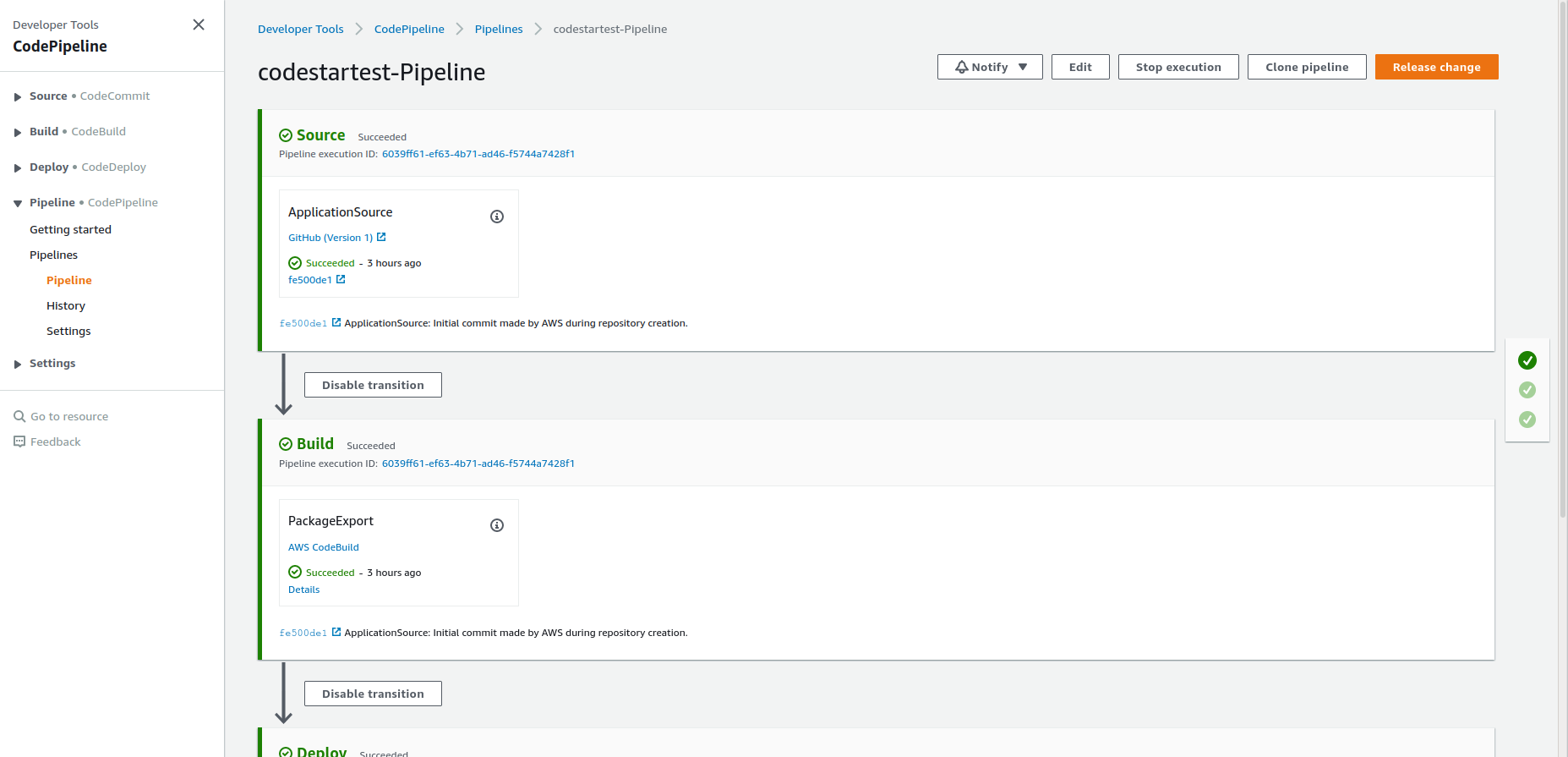Select Pipelines in sidebar
The width and height of the screenshot is (1568, 757).
(53, 255)
